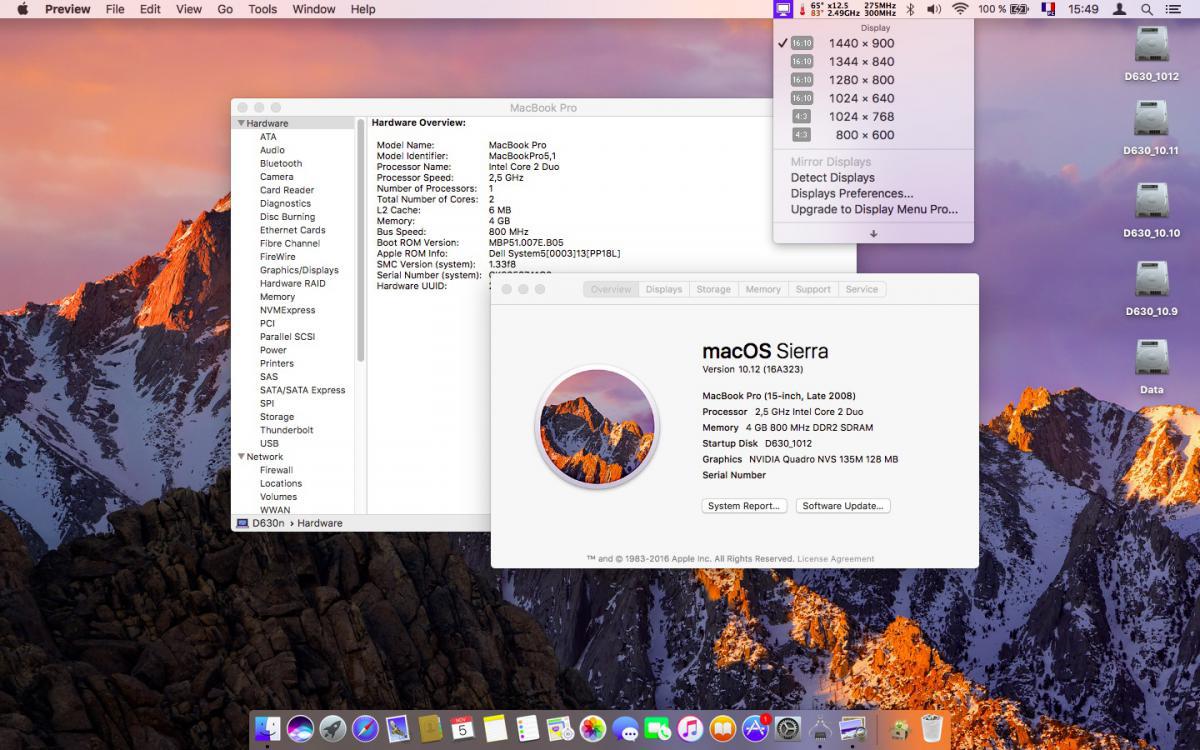Image resolution: width=1200 pixels, height=750 pixels.
Task: Open App Store icon with badge
Action: [x=755, y=728]
